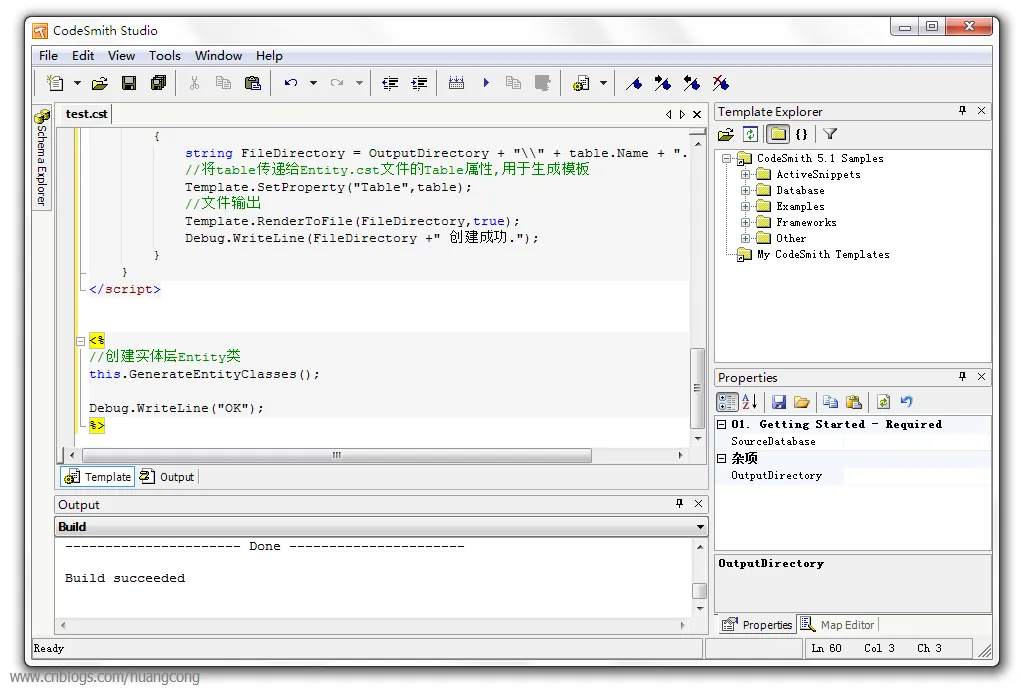This screenshot has width=1032, height=695.
Task: Click the save icon in Properties toolbar
Action: 778,402
